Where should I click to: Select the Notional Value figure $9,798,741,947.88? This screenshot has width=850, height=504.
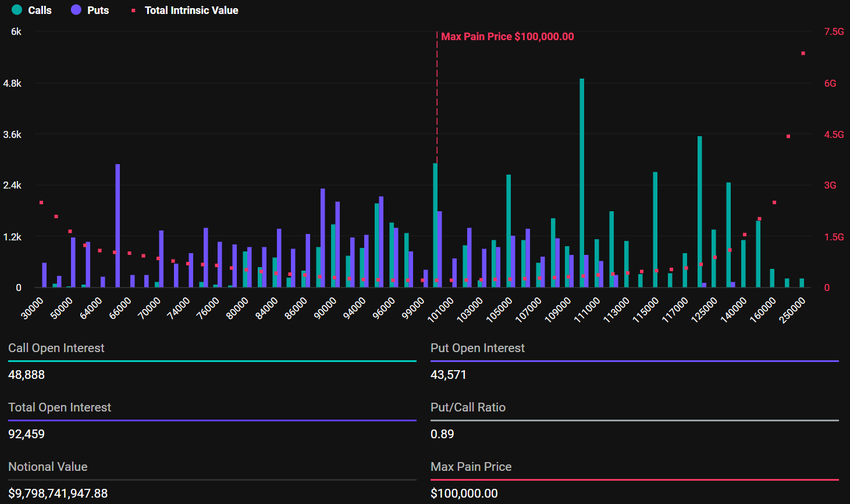pos(58,493)
